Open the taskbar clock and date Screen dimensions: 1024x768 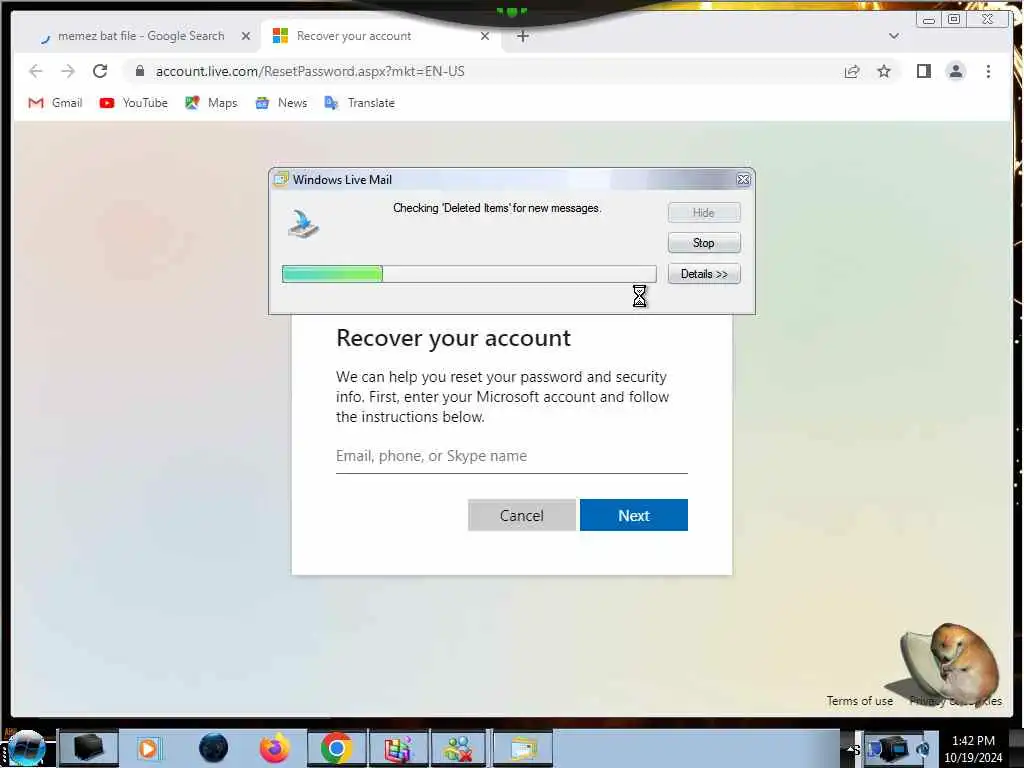(973, 749)
